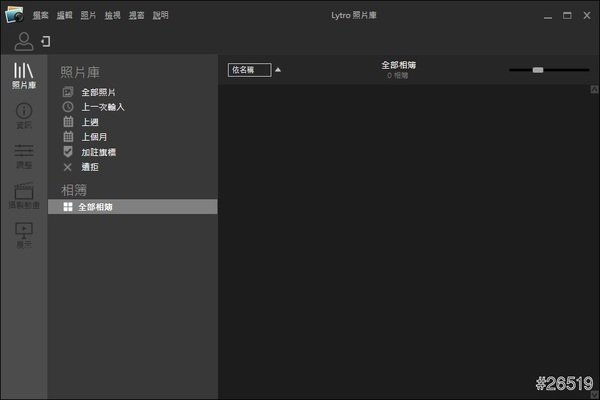This screenshot has width=600, height=400.
Task: Select 全部照片 in the library list
Action: [97, 92]
